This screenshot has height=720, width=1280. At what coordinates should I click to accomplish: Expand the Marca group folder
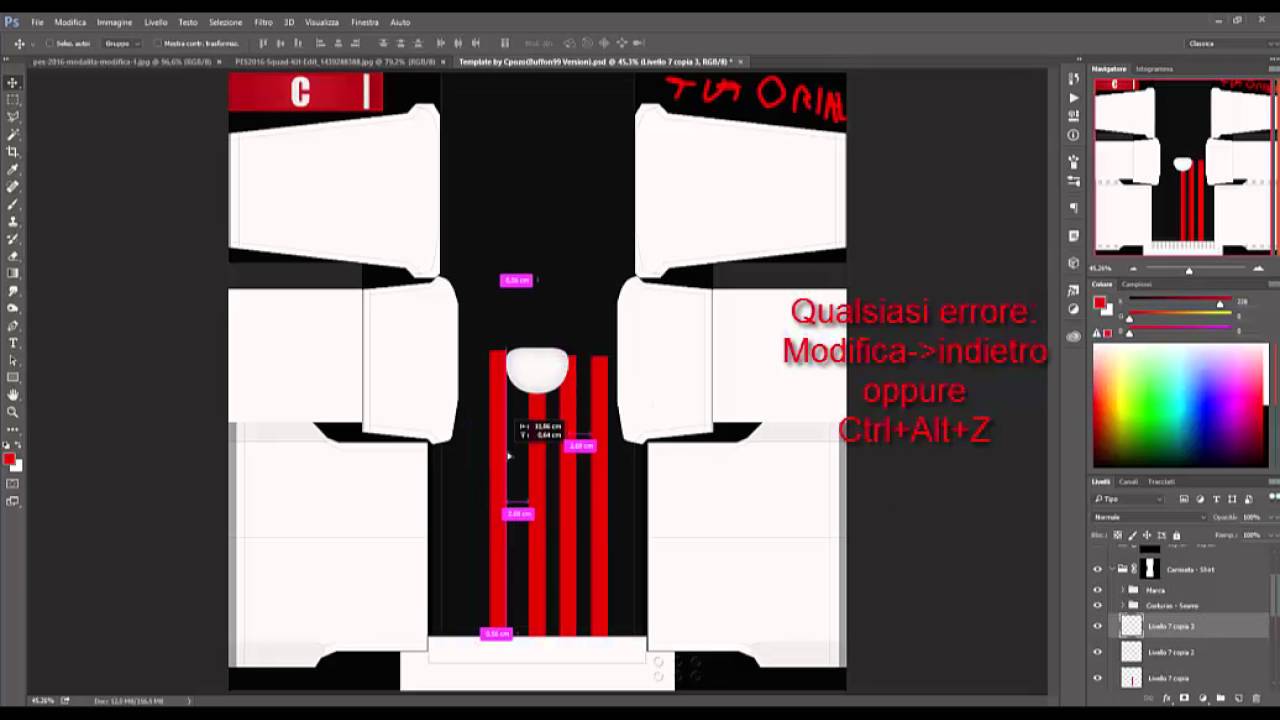coord(1123,590)
